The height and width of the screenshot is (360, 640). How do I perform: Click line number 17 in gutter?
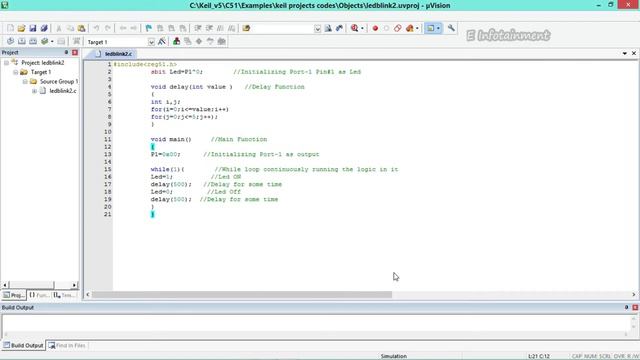(x=107, y=184)
